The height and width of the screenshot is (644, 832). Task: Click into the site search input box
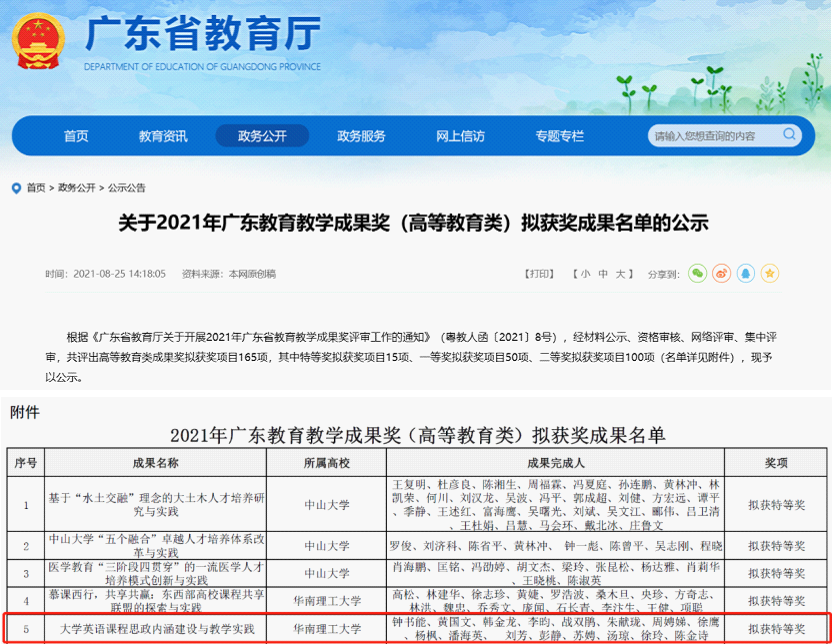712,136
